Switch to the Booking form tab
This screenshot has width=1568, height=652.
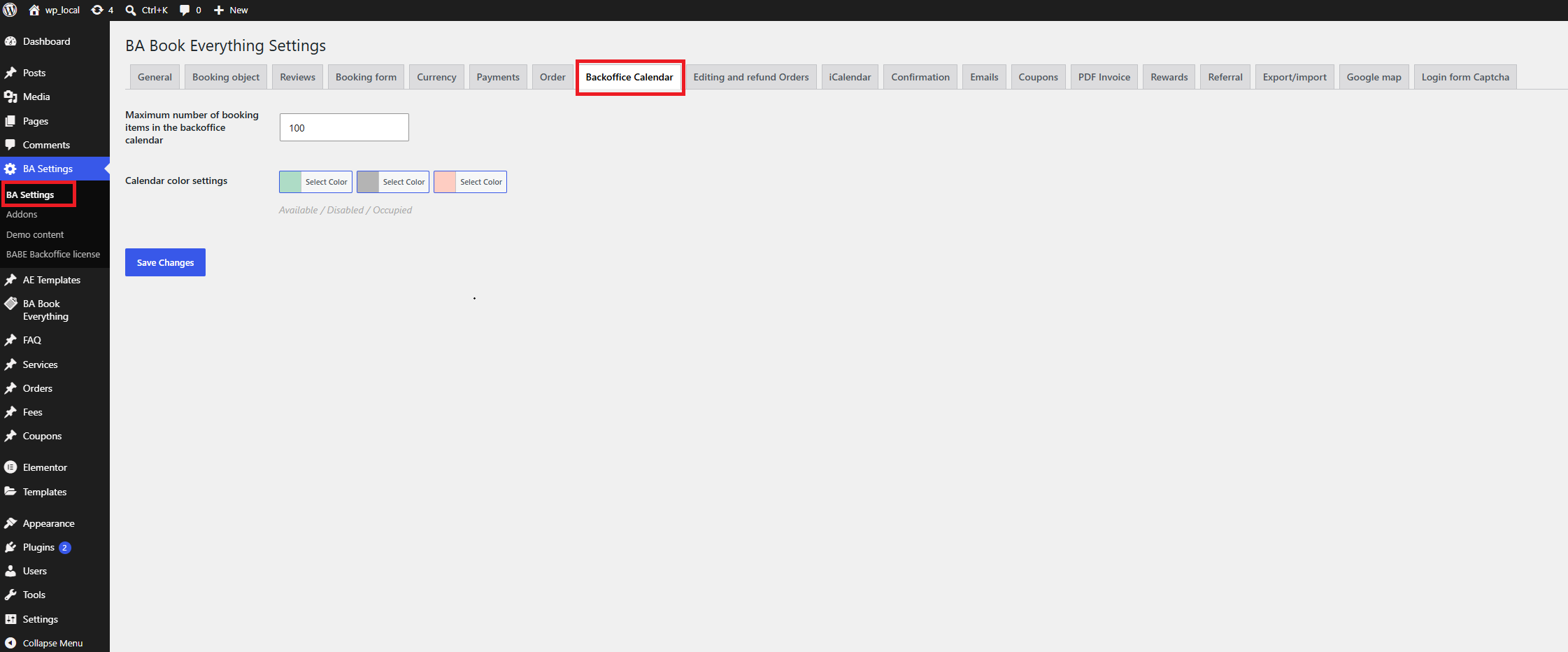(366, 77)
